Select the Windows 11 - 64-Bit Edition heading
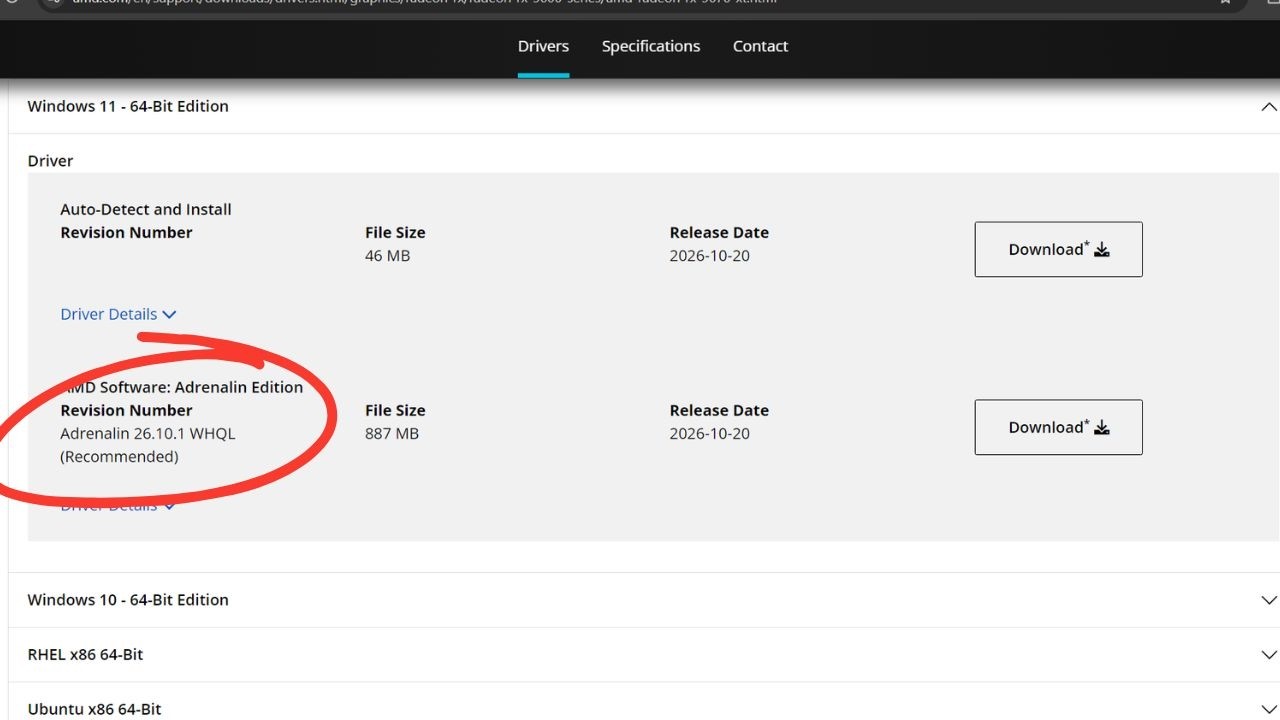Image resolution: width=1280 pixels, height=720 pixels. 128,106
